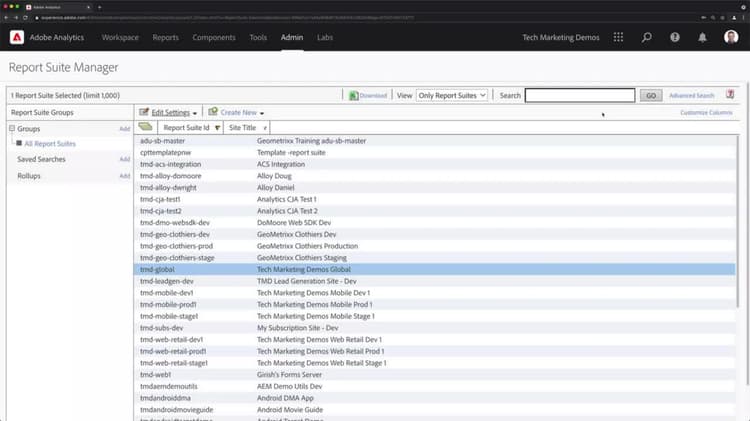
Task: Open the help question mark icon
Action: click(674, 37)
